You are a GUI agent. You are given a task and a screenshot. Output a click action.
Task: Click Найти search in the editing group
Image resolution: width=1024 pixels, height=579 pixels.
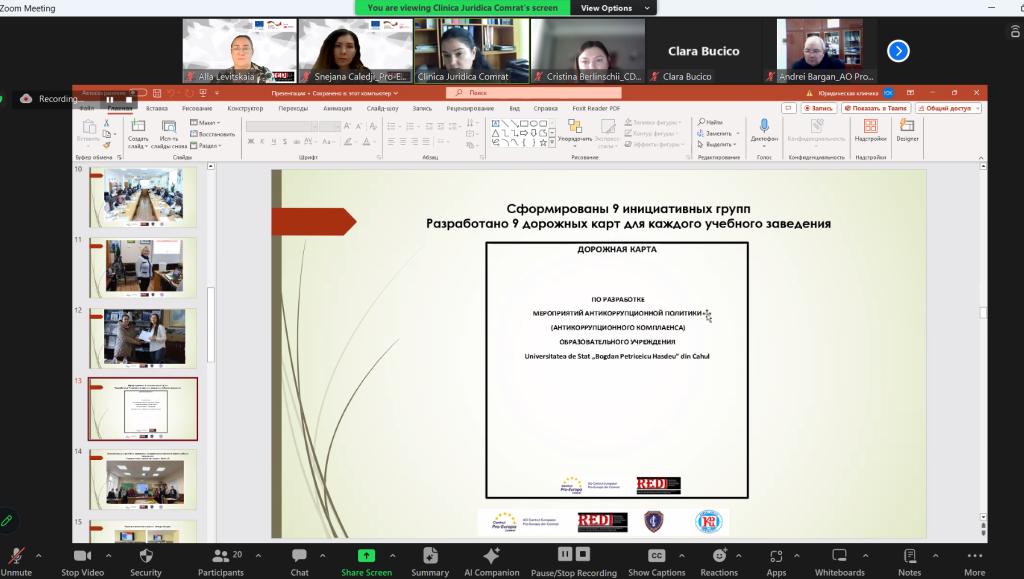click(x=710, y=122)
